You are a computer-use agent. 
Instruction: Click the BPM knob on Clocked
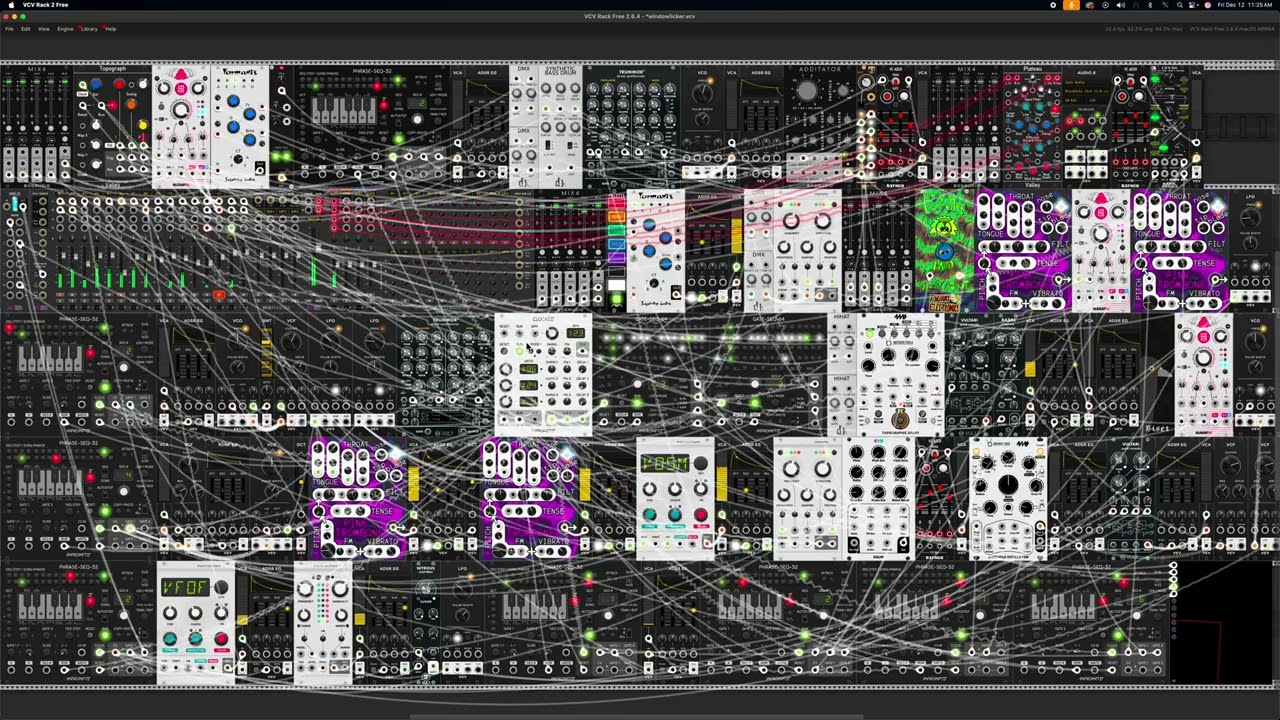pyautogui.click(x=551, y=335)
